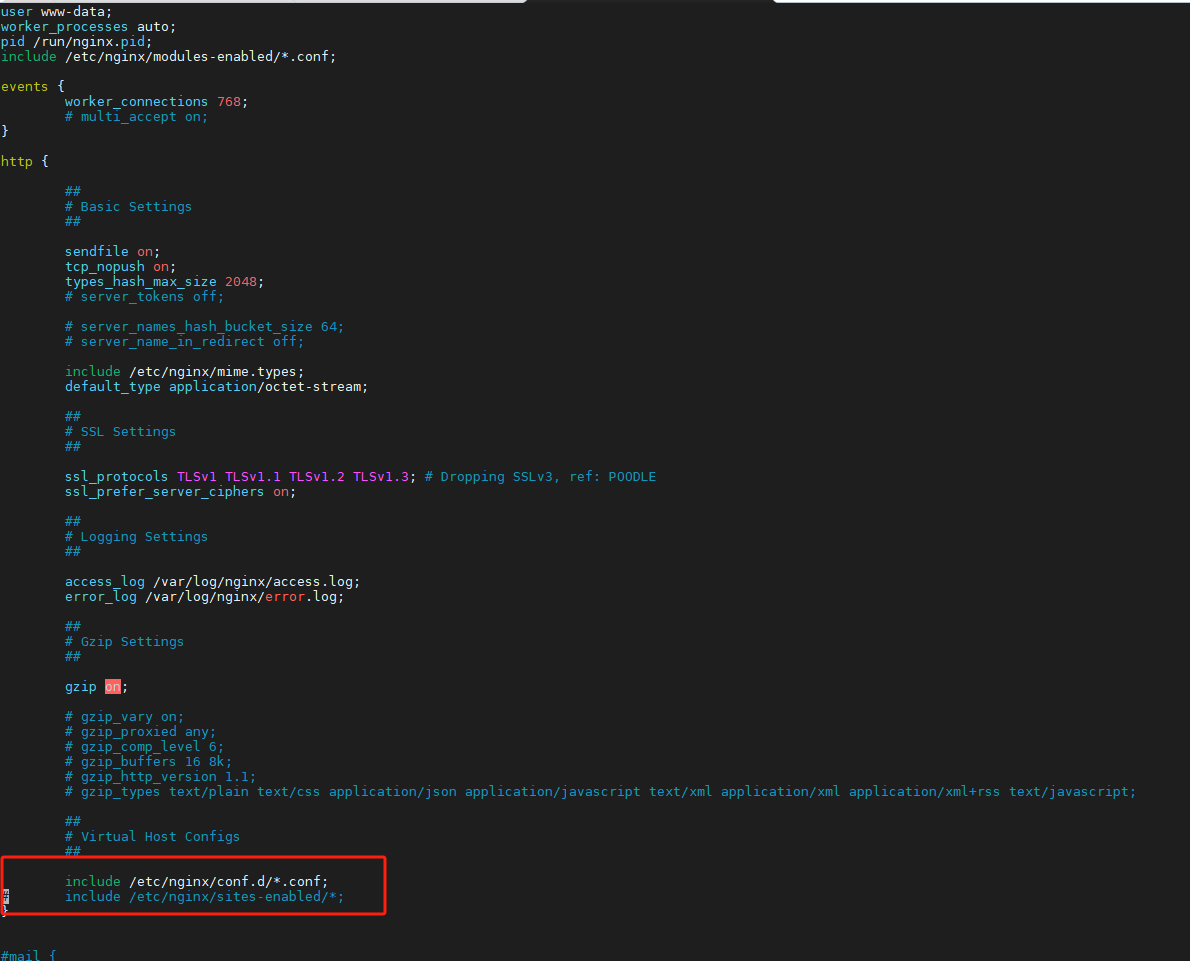Place cursor on "worker_processes auto;"
1190x961 pixels.
click(88, 27)
